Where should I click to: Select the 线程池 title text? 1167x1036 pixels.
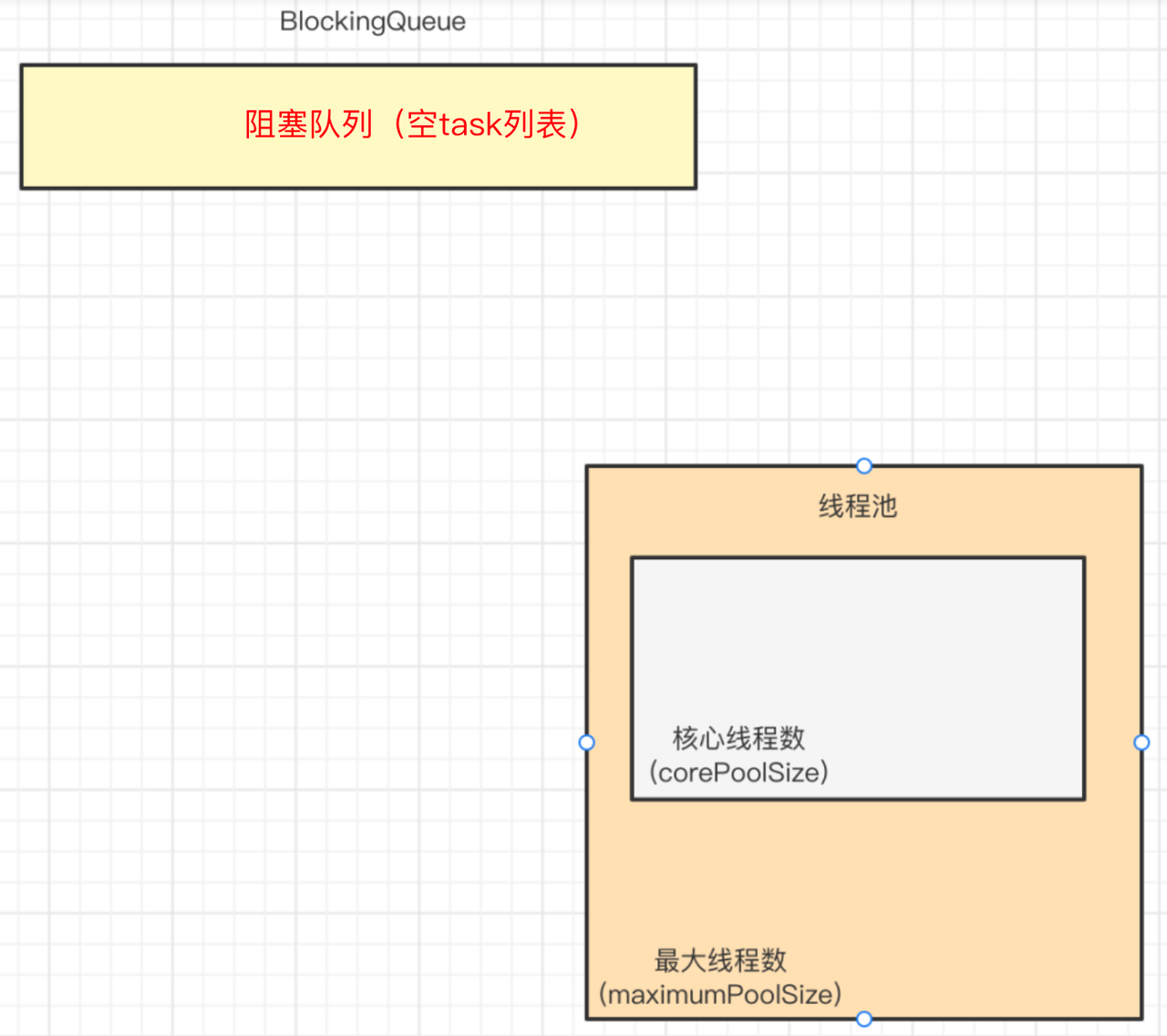pos(858,506)
